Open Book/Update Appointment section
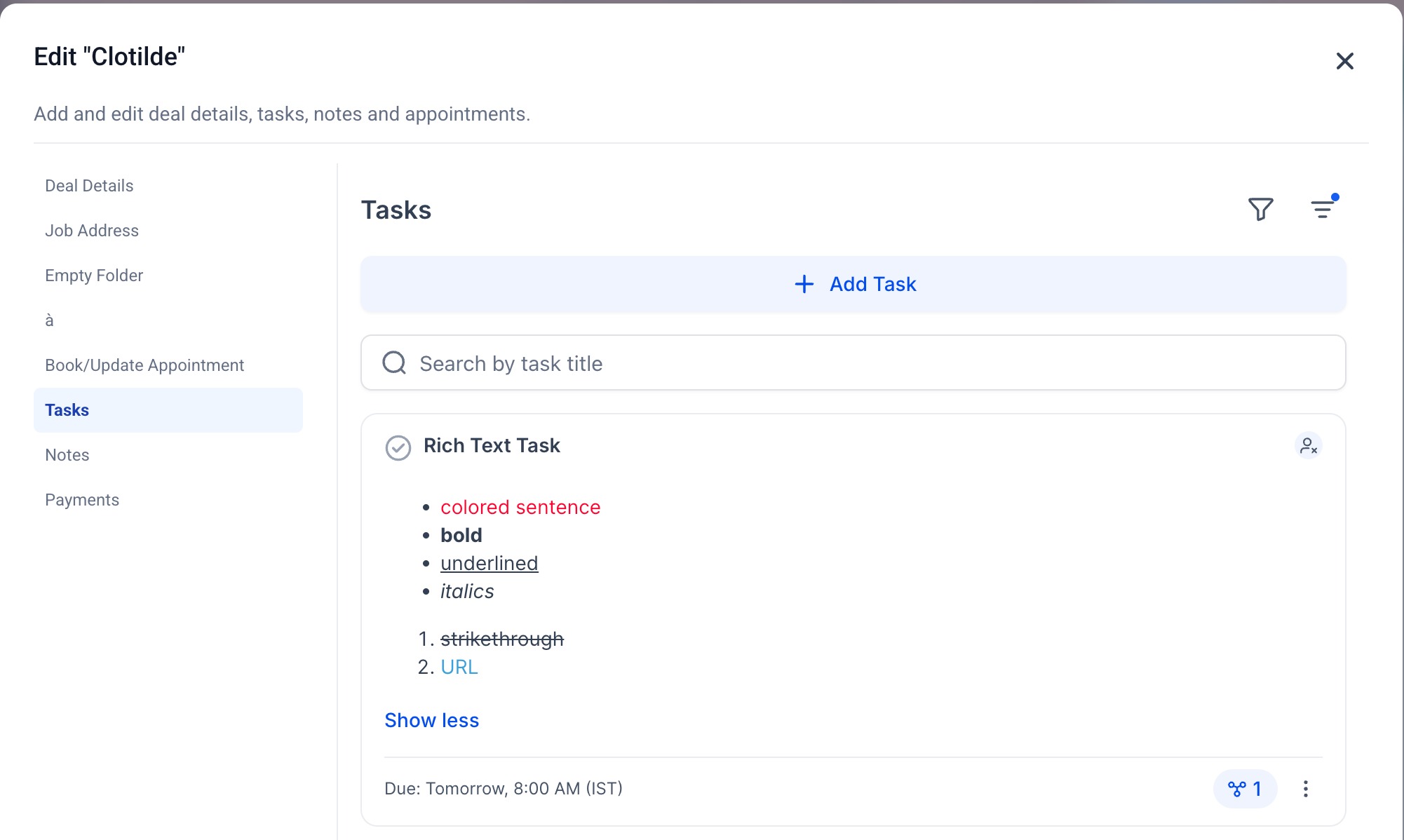 [x=144, y=365]
